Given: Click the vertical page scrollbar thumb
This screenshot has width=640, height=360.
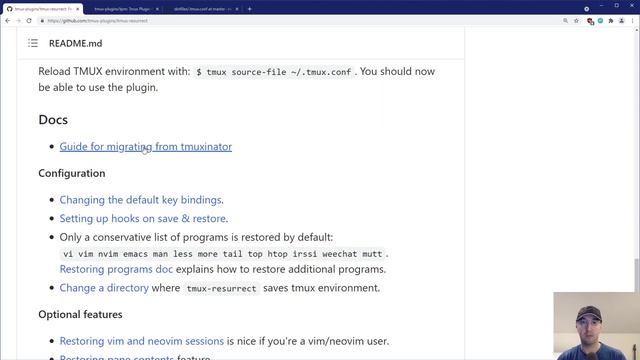Looking at the screenshot, I should point(637,275).
